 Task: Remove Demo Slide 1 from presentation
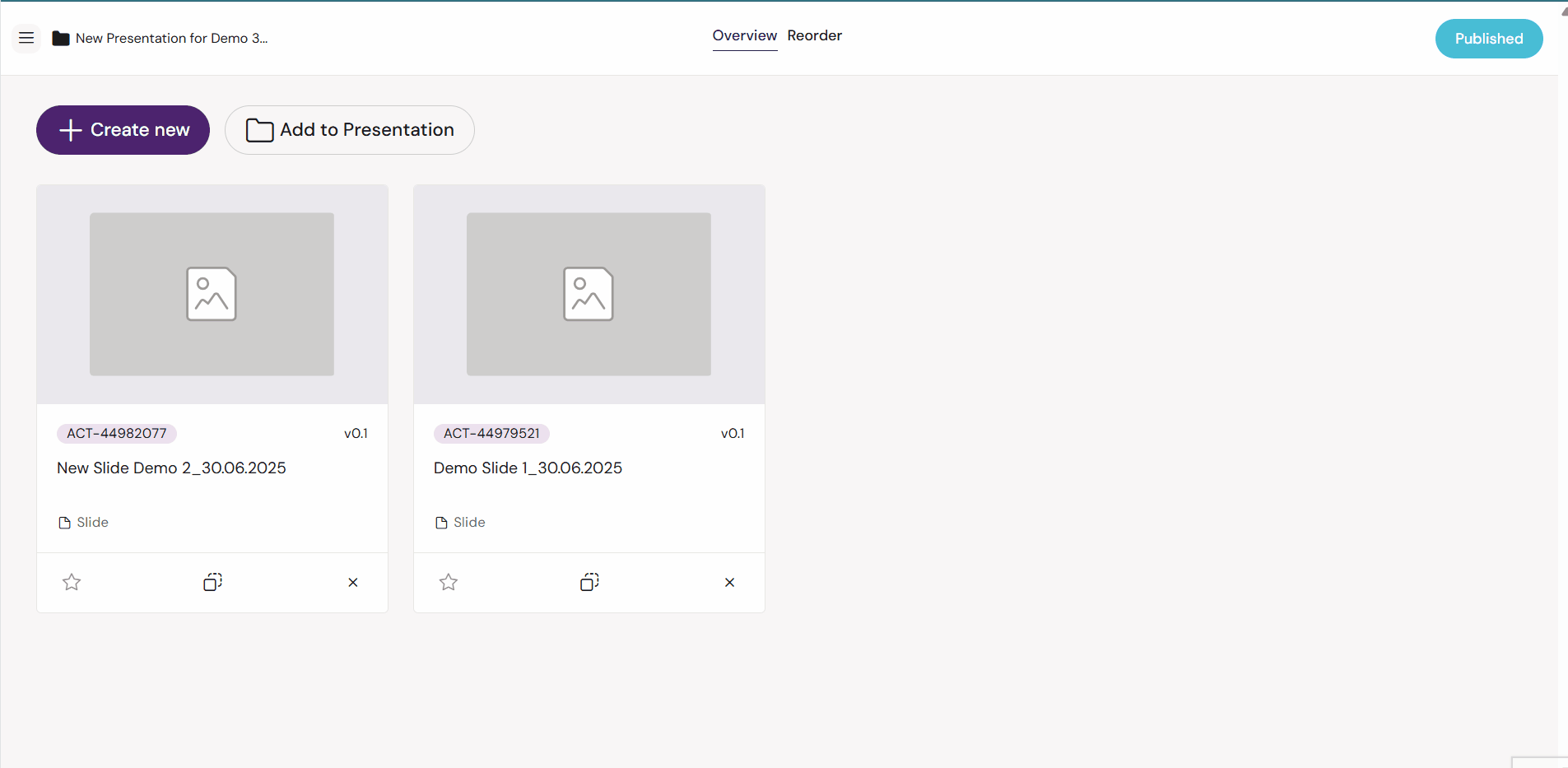pyautogui.click(x=729, y=583)
